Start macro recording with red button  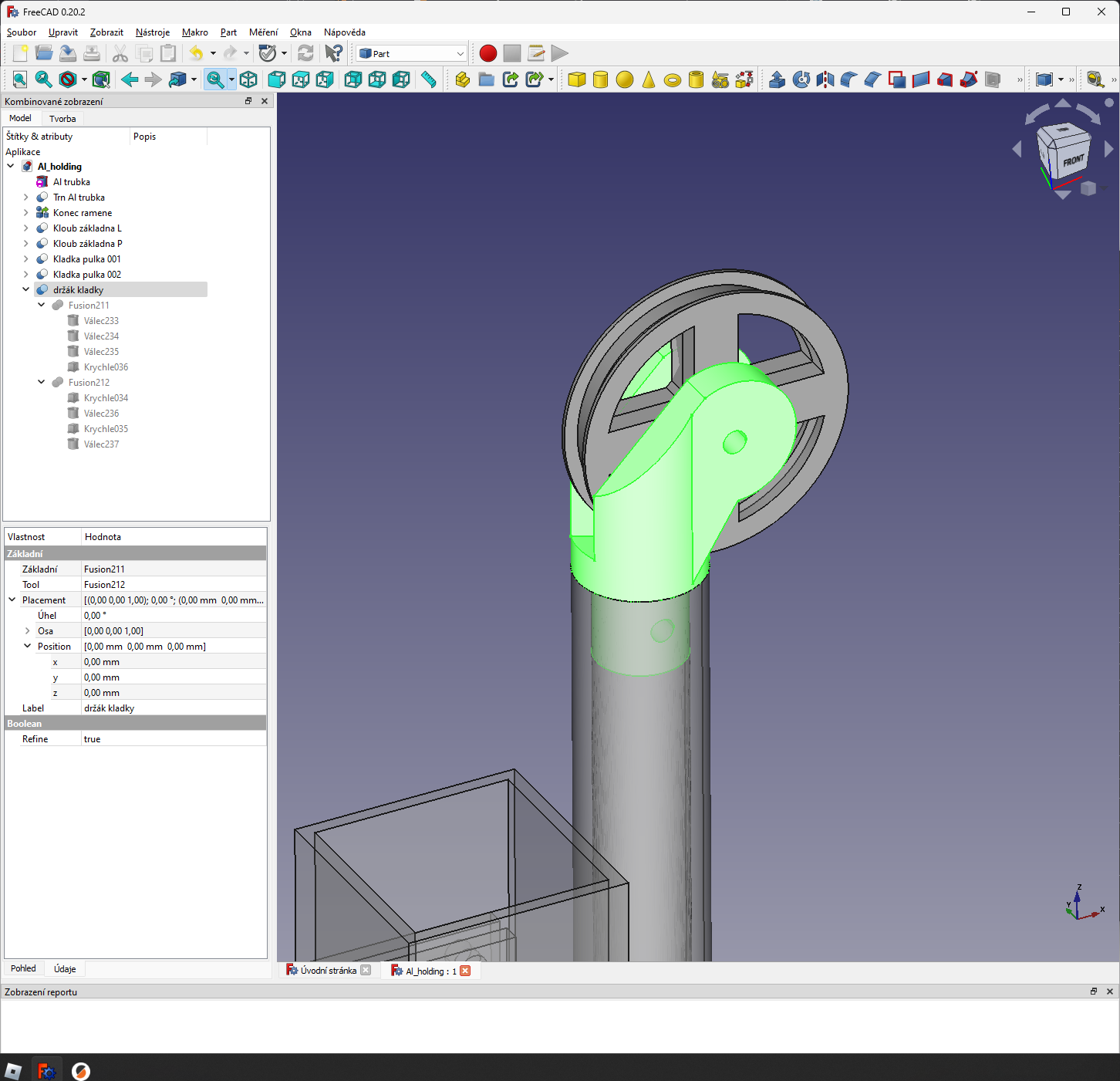pyautogui.click(x=487, y=53)
